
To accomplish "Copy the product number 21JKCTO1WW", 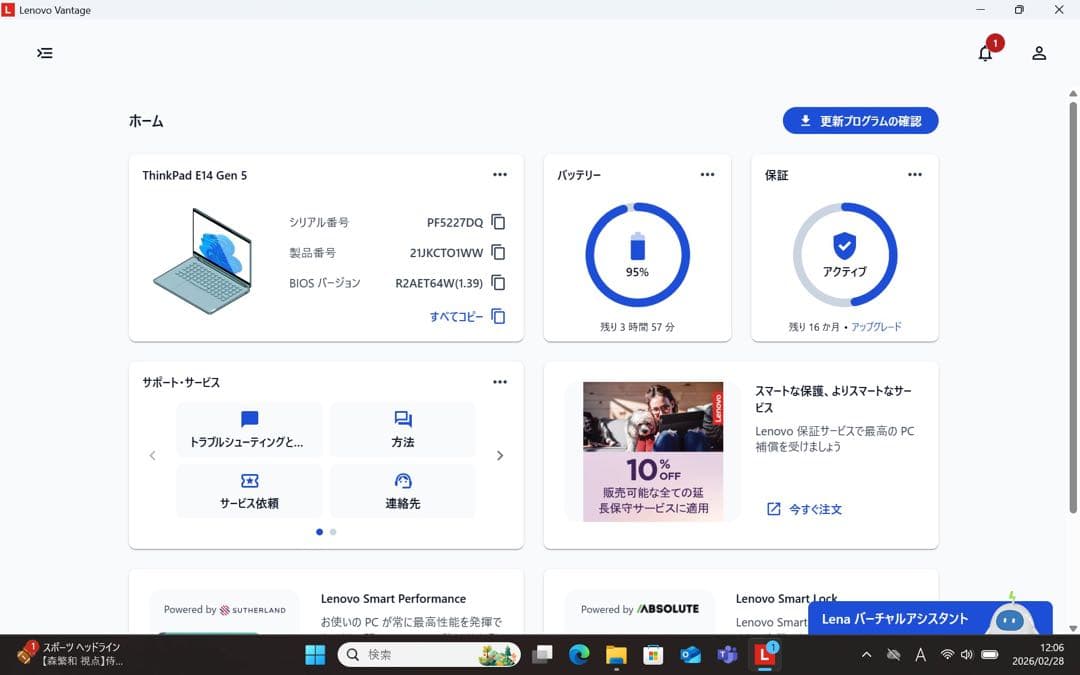I will coord(498,252).
